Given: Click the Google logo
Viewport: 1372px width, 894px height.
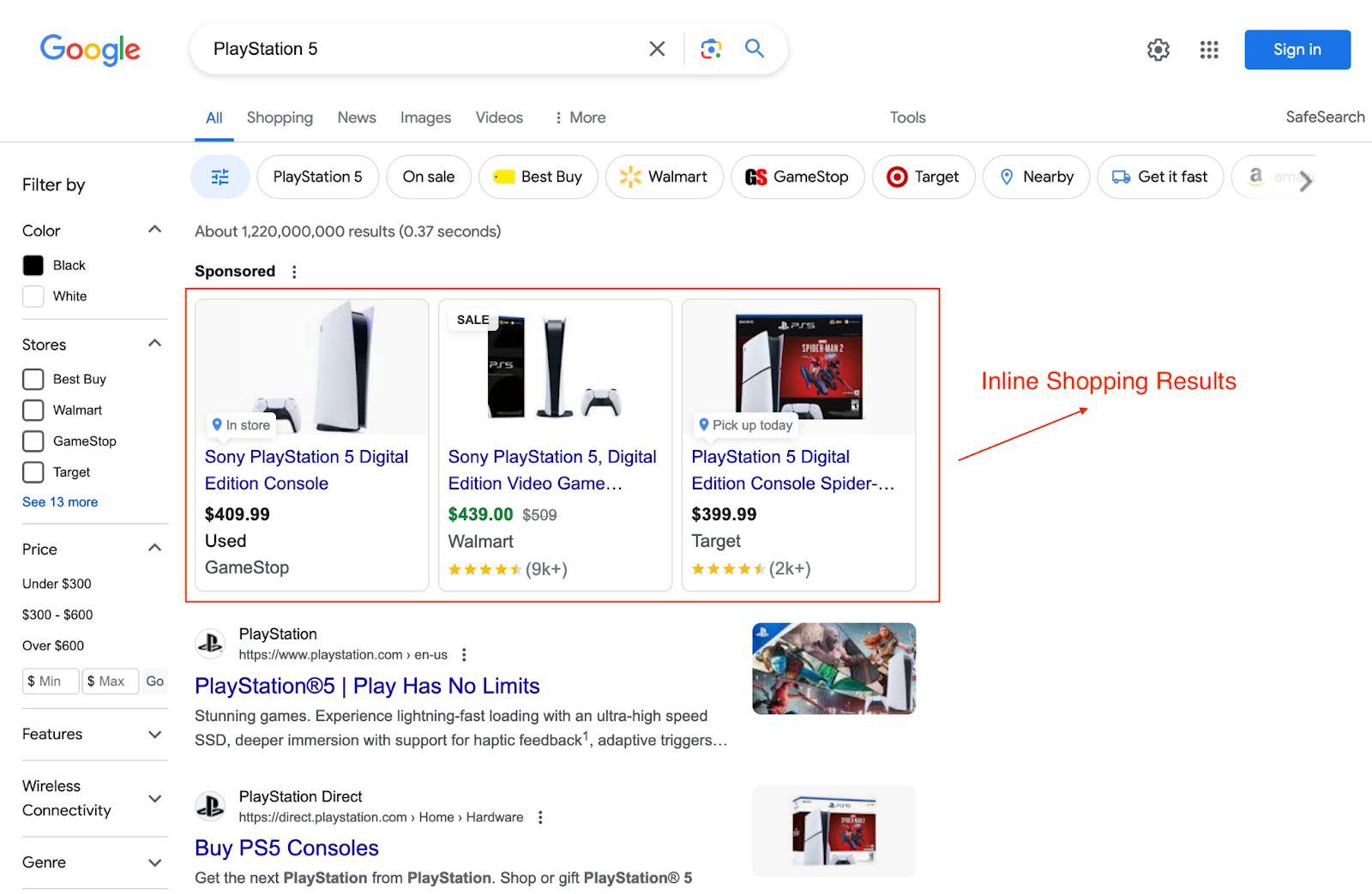Looking at the screenshot, I should [x=90, y=50].
